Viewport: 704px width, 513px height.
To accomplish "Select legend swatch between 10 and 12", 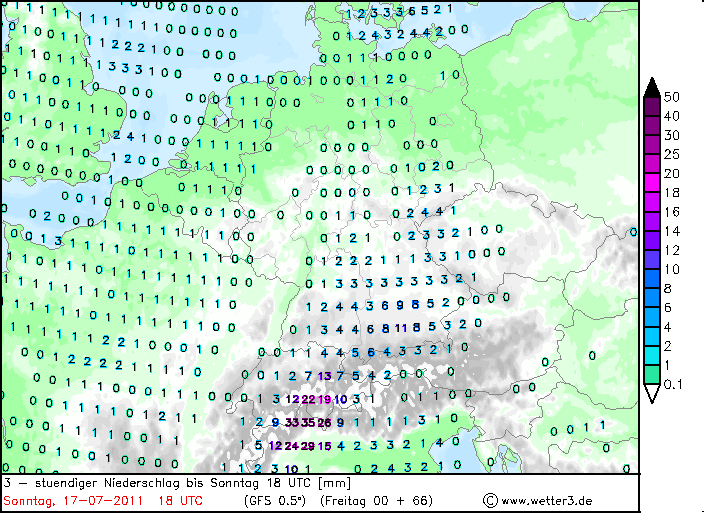I will (x=652, y=260).
